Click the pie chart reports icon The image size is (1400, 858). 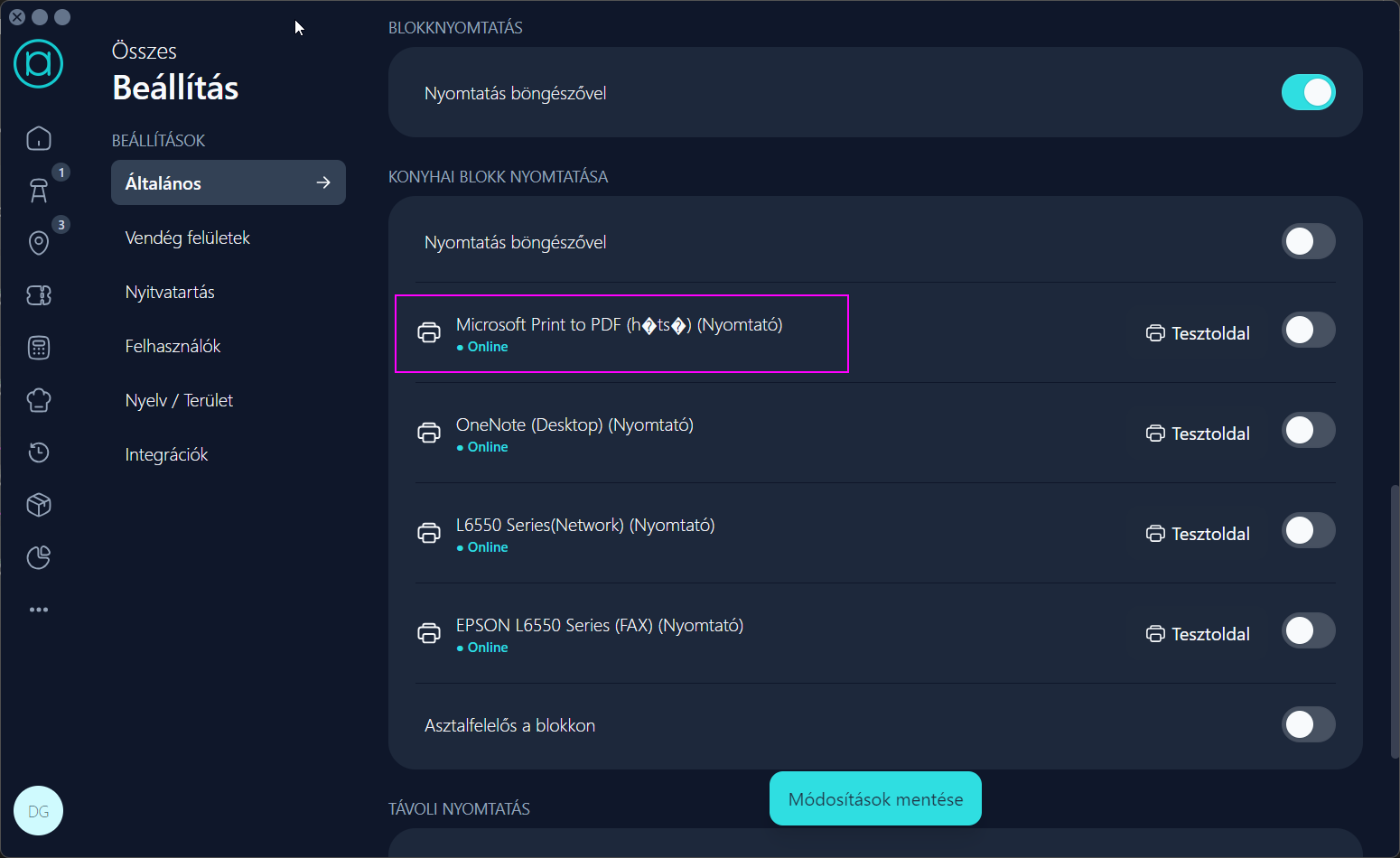click(39, 557)
